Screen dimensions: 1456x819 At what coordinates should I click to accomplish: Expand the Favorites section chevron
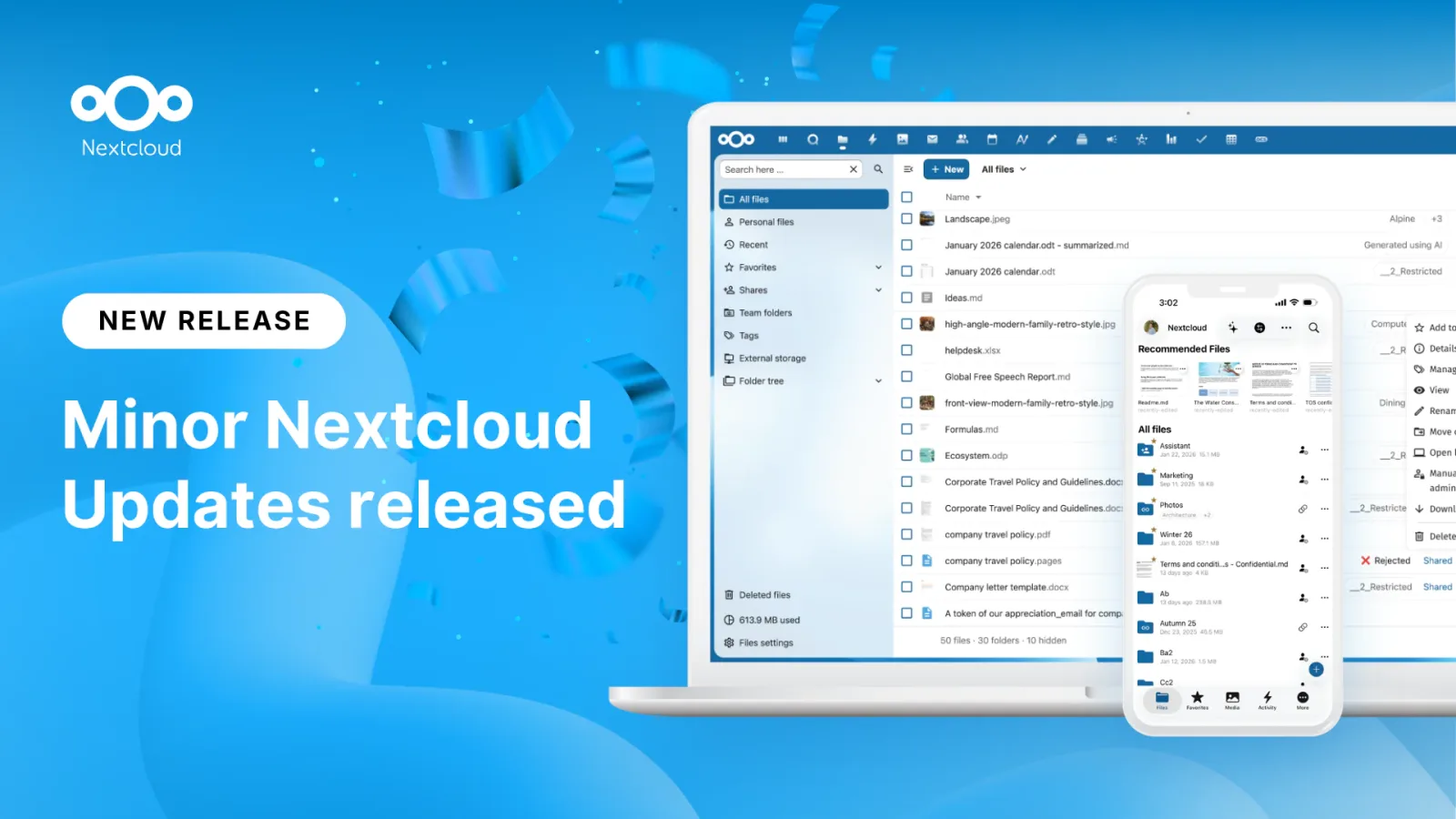click(878, 268)
